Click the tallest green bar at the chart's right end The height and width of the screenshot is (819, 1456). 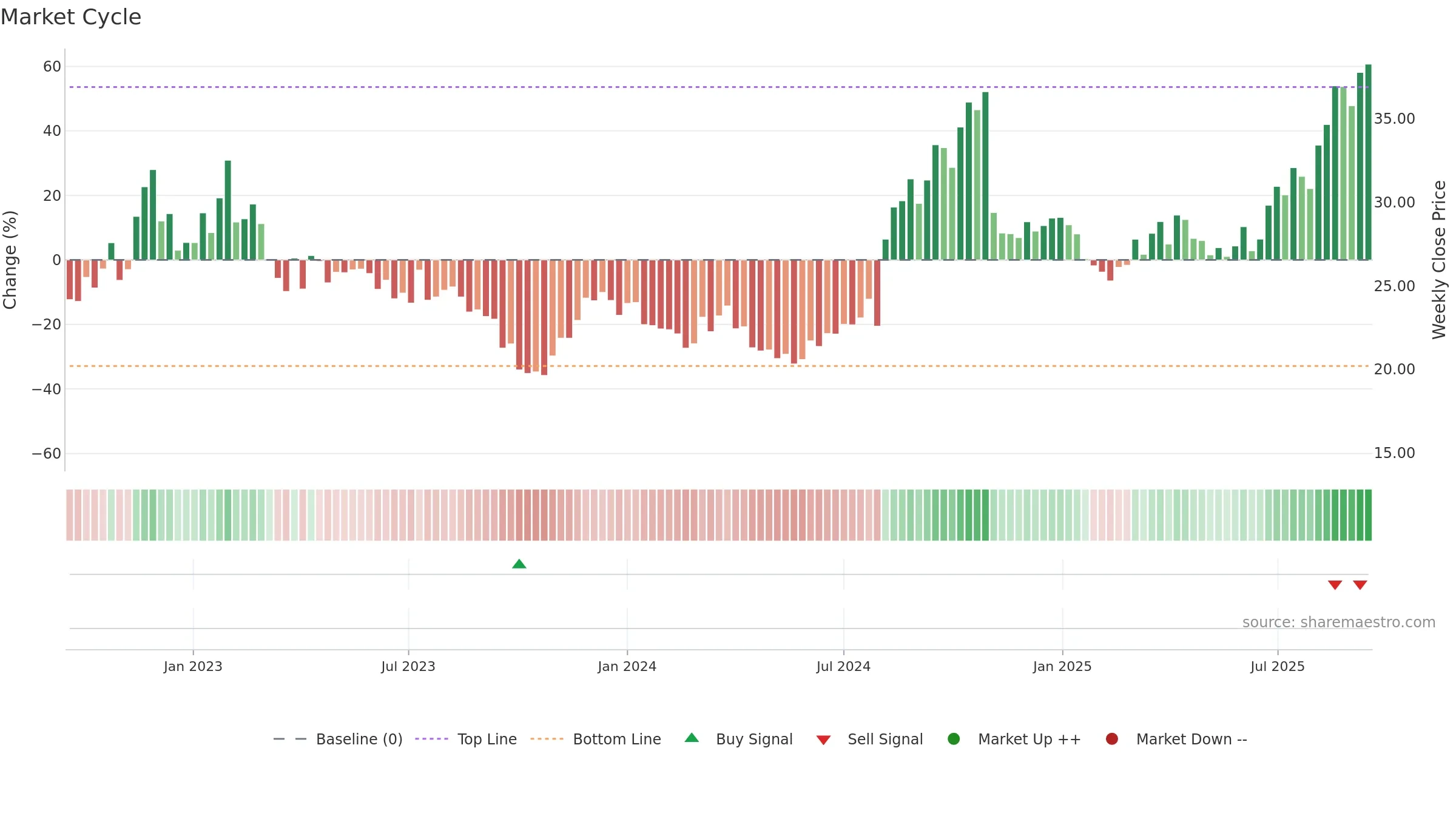pyautogui.click(x=1368, y=162)
